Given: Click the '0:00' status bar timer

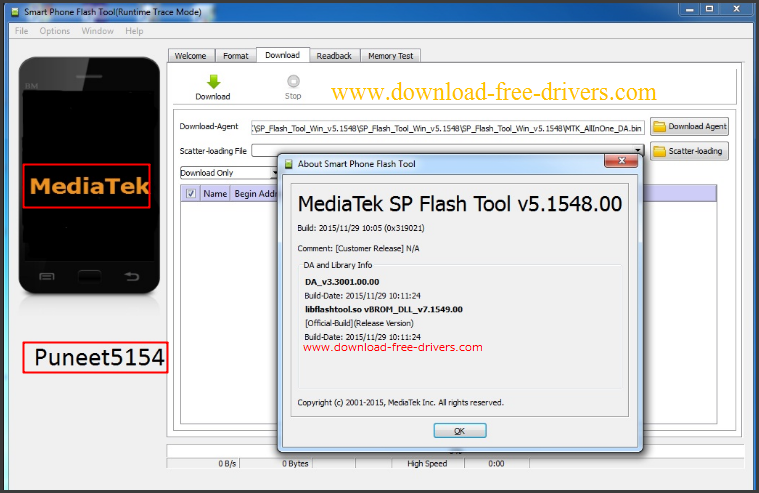Looking at the screenshot, I should coord(496,463).
